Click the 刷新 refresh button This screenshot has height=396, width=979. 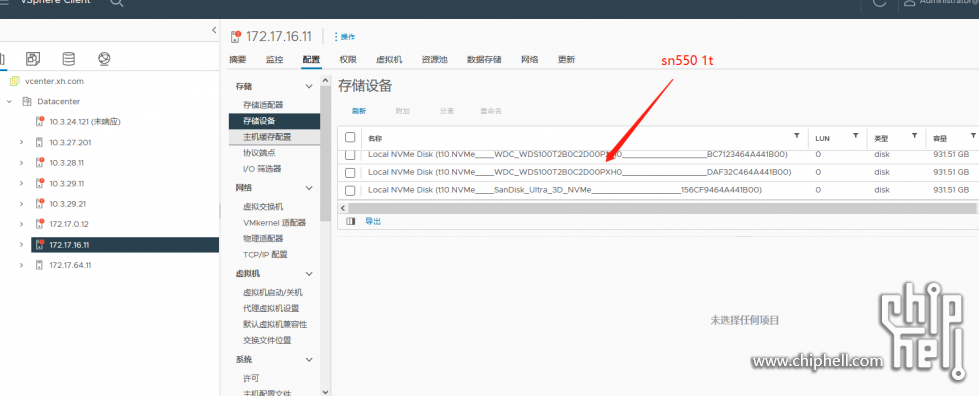point(358,111)
